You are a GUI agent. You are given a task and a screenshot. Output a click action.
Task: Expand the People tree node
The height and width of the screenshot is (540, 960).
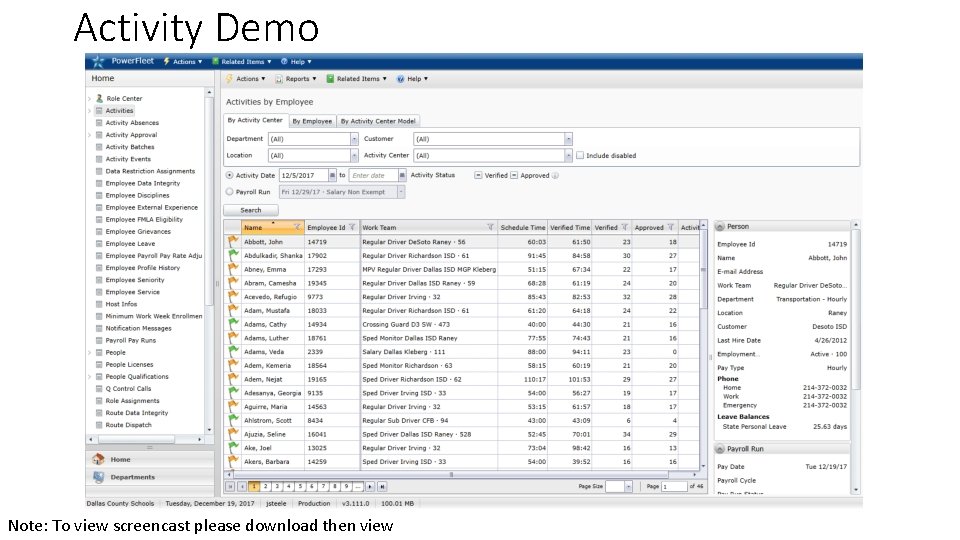click(x=89, y=353)
